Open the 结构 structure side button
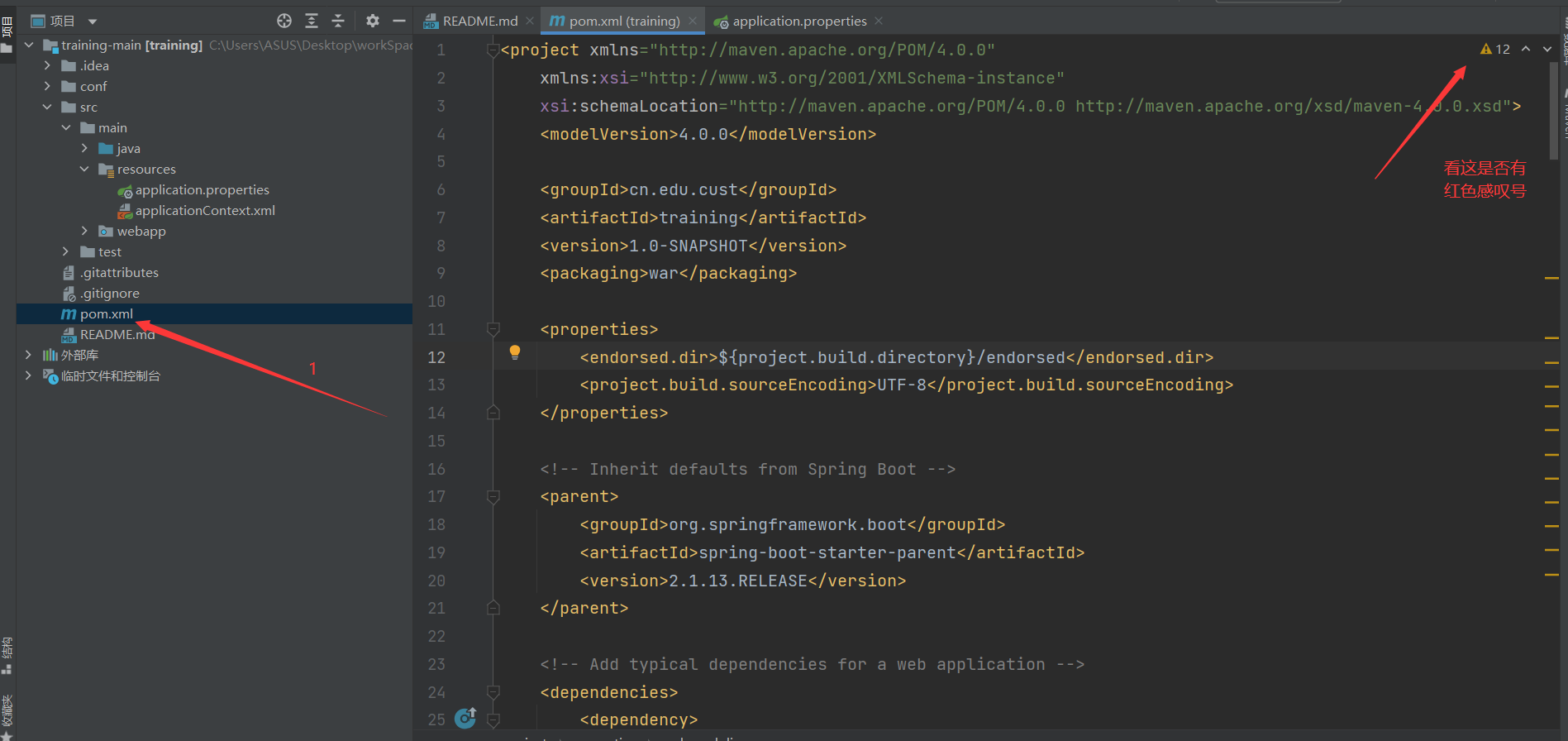The image size is (1568, 741). [x=7, y=656]
